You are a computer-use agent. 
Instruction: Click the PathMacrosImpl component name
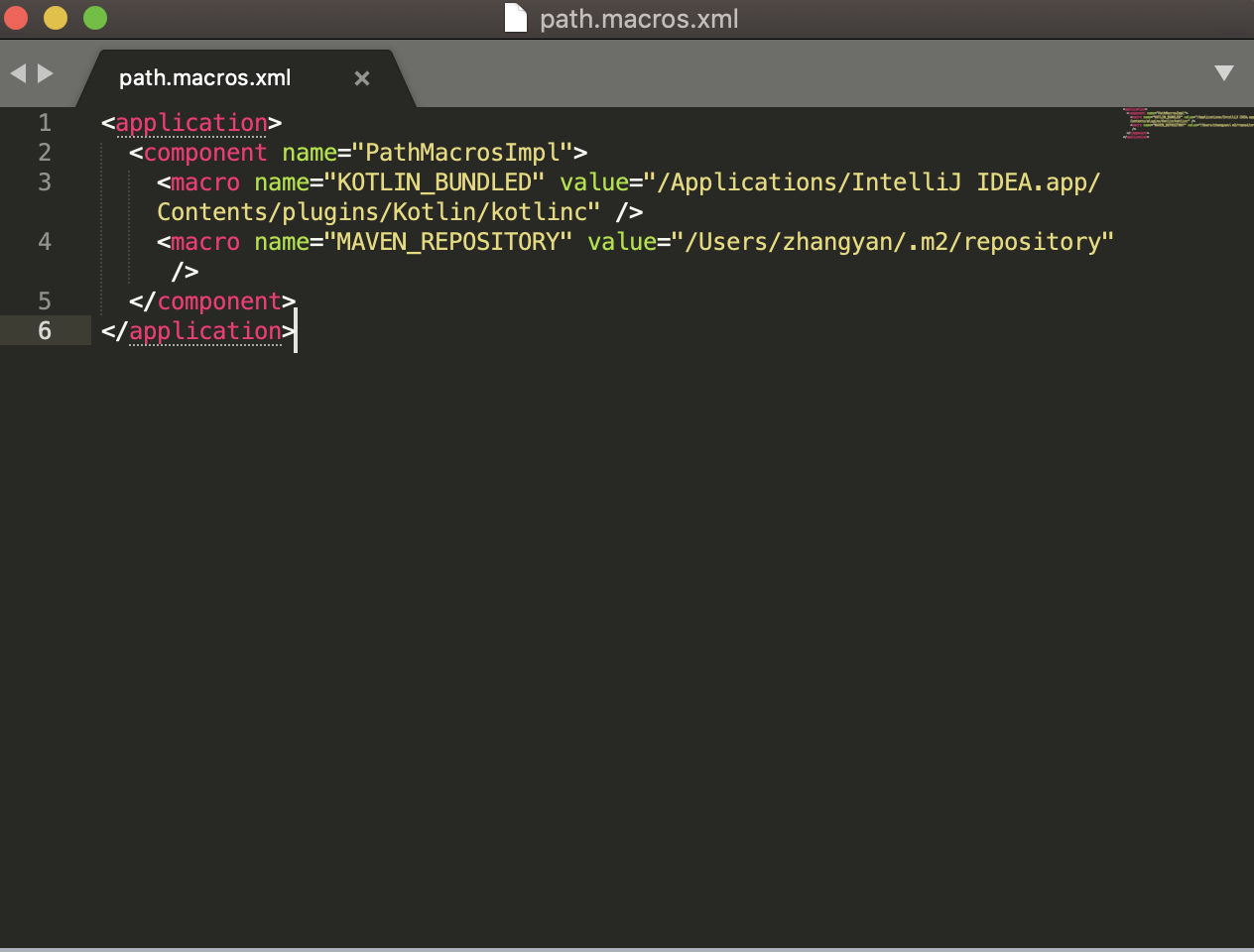click(462, 153)
